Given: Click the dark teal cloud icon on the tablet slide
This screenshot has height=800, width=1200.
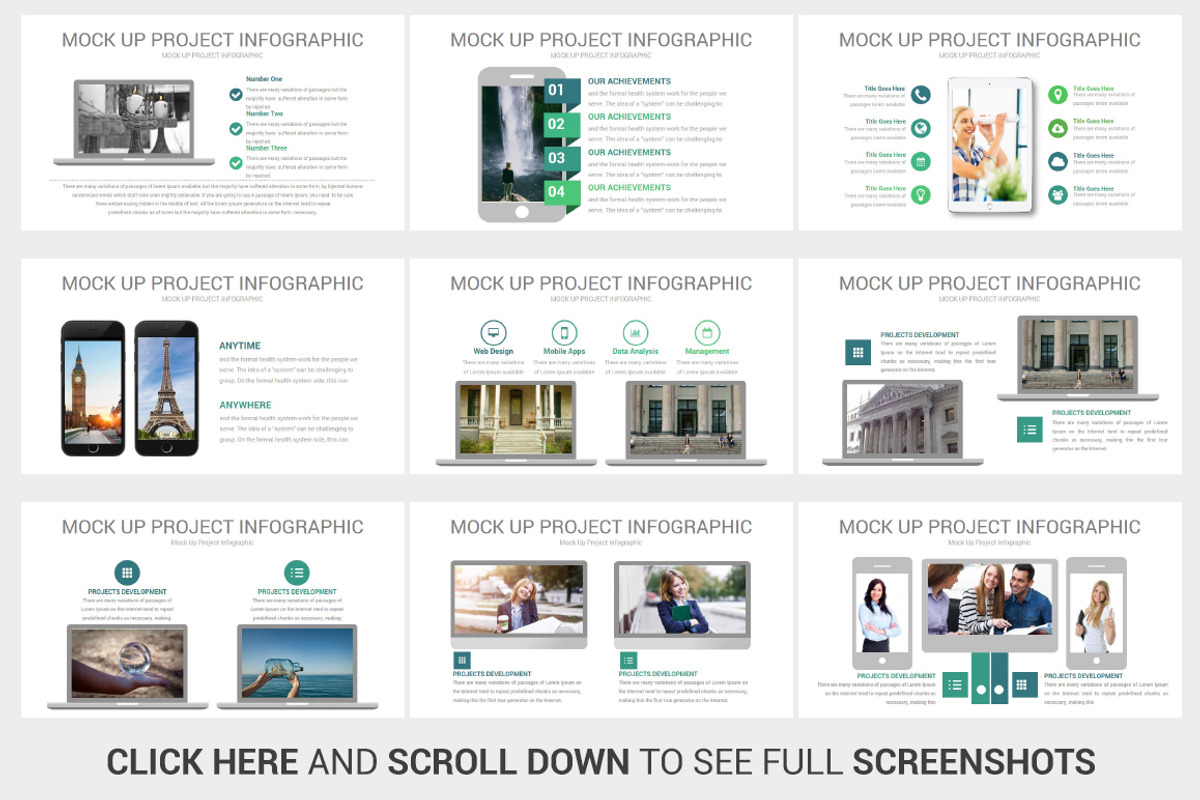Looking at the screenshot, I should (x=1058, y=162).
